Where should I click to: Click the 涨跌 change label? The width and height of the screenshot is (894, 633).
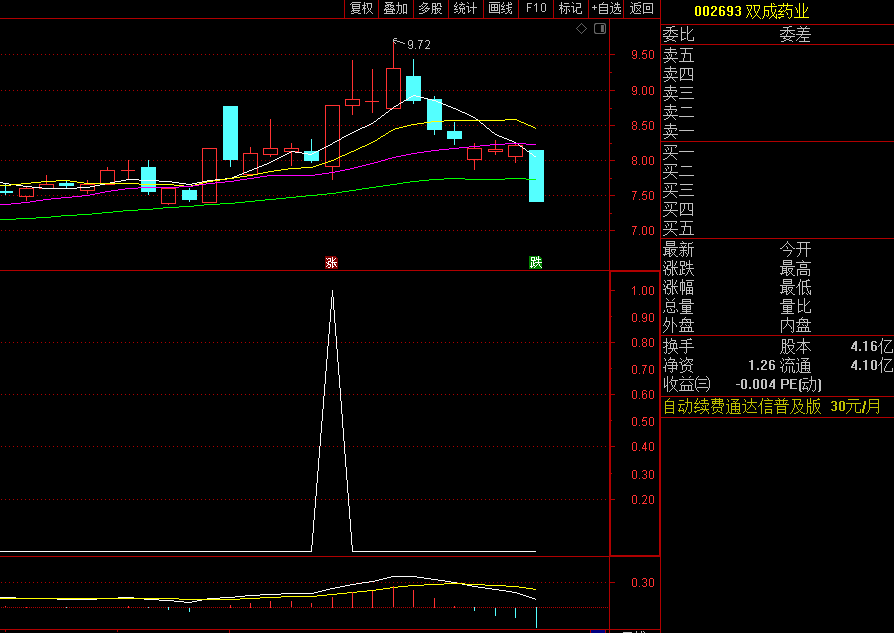(x=678, y=269)
